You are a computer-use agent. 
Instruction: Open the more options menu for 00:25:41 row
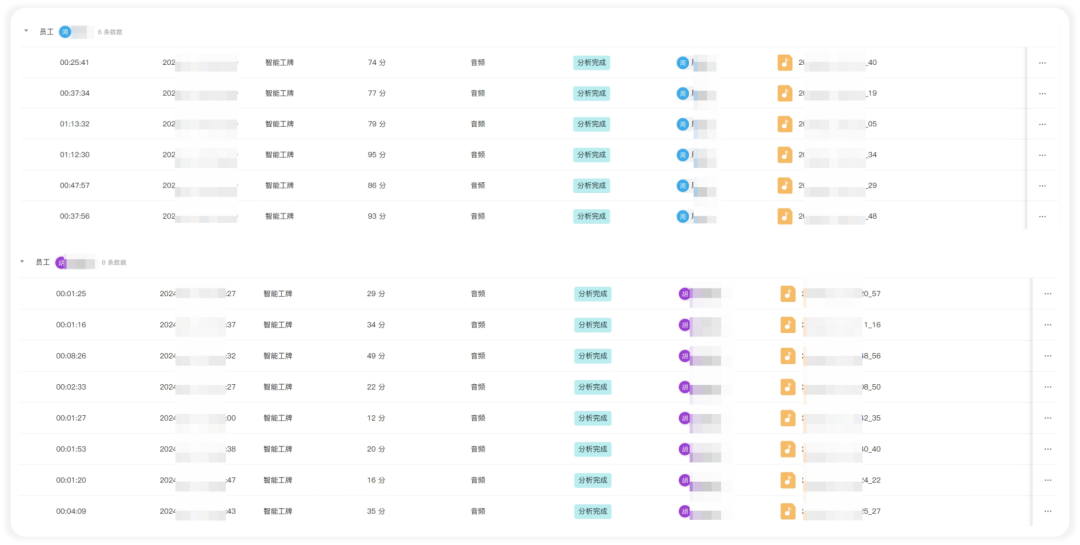[1042, 63]
